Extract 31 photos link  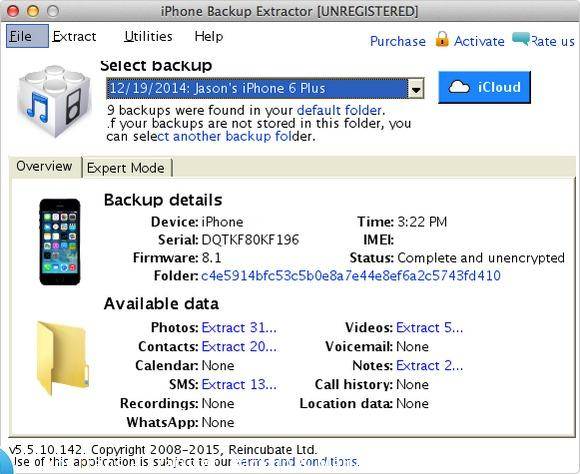coord(239,328)
